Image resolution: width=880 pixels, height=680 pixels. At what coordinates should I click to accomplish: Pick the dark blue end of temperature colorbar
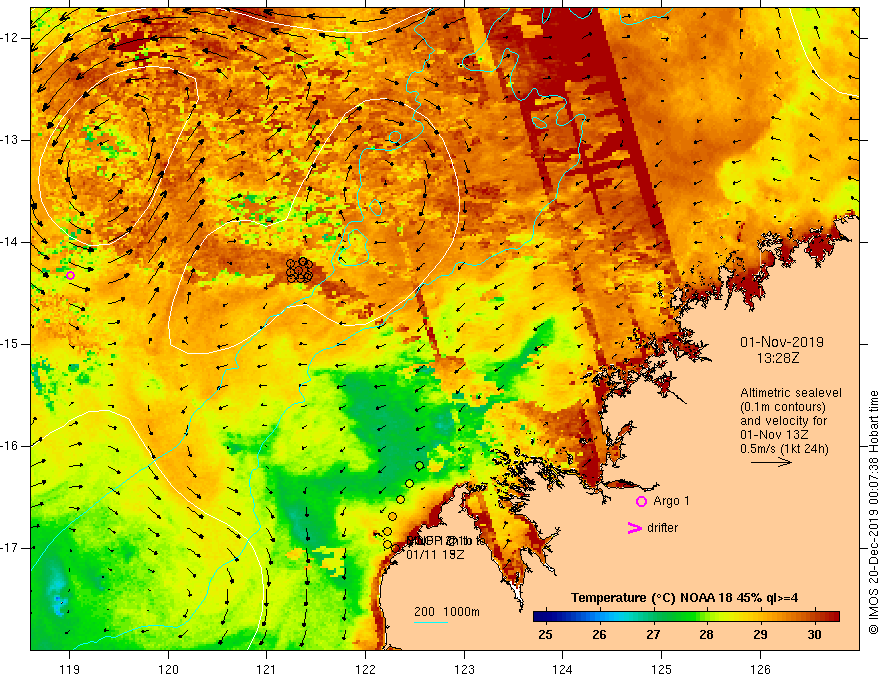pyautogui.click(x=539, y=617)
